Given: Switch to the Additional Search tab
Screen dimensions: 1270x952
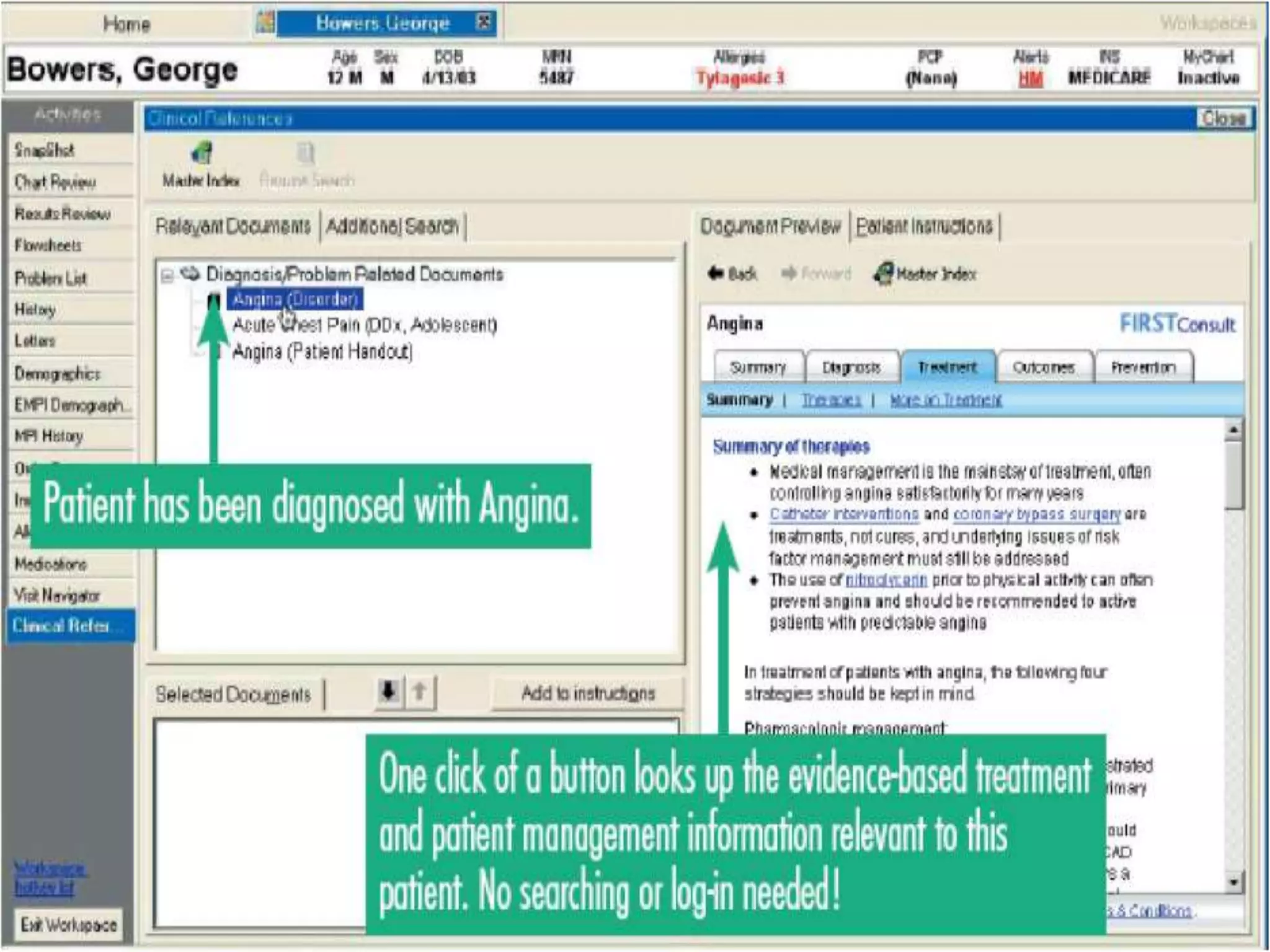Looking at the screenshot, I should click(392, 226).
